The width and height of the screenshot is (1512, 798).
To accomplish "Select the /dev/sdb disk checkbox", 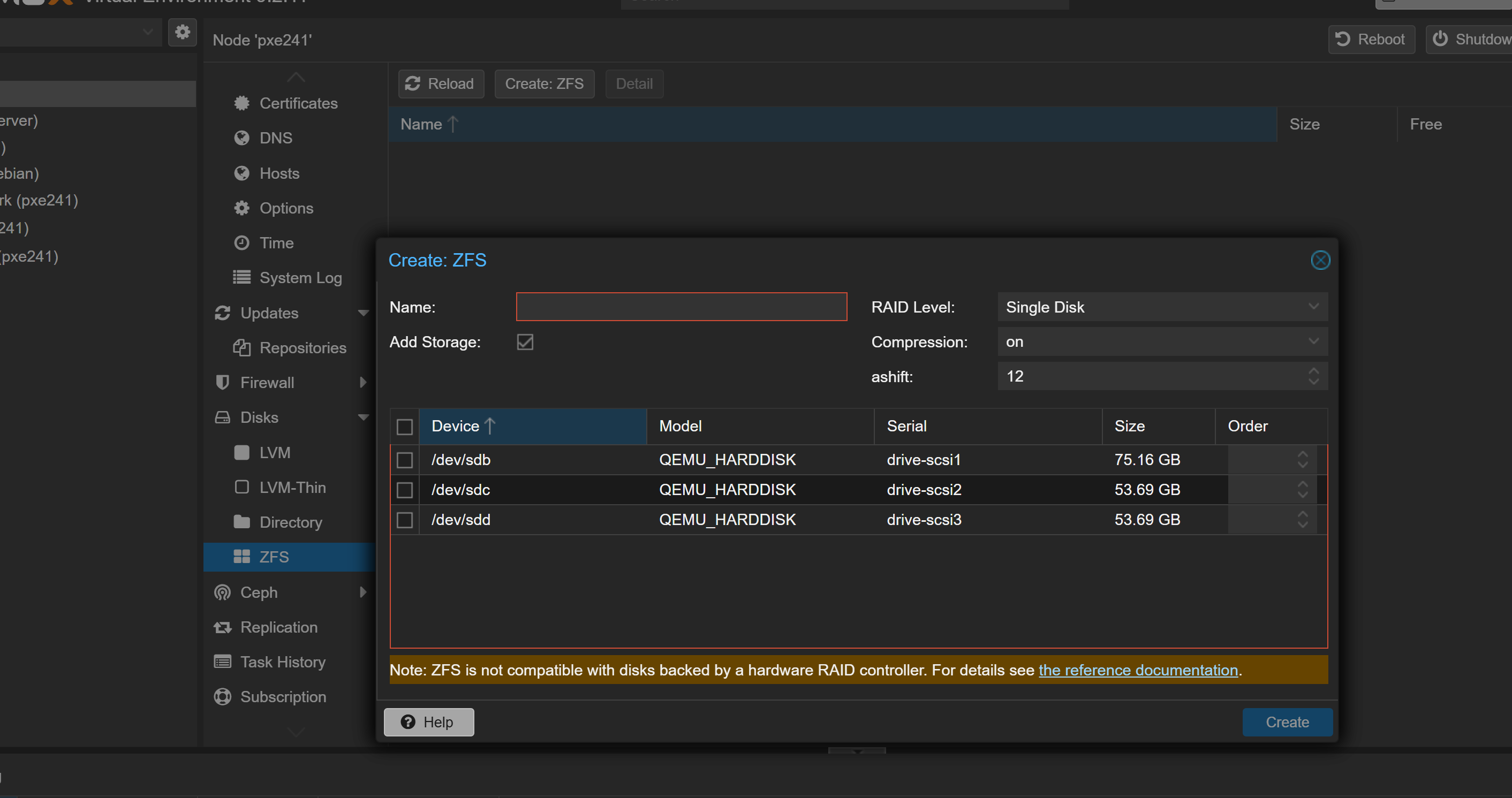I will tap(404, 460).
